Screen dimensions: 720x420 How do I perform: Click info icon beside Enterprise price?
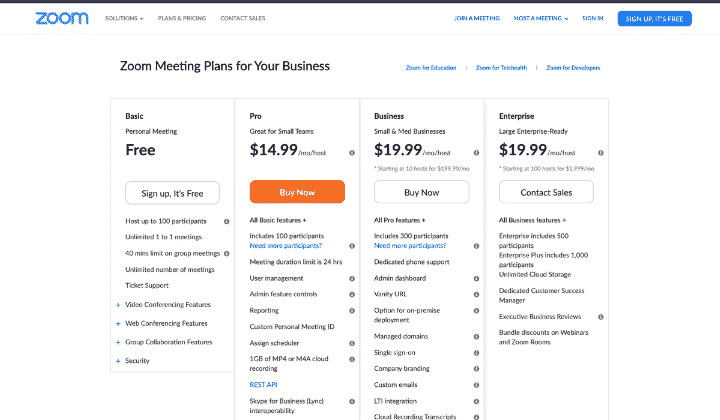(x=601, y=153)
